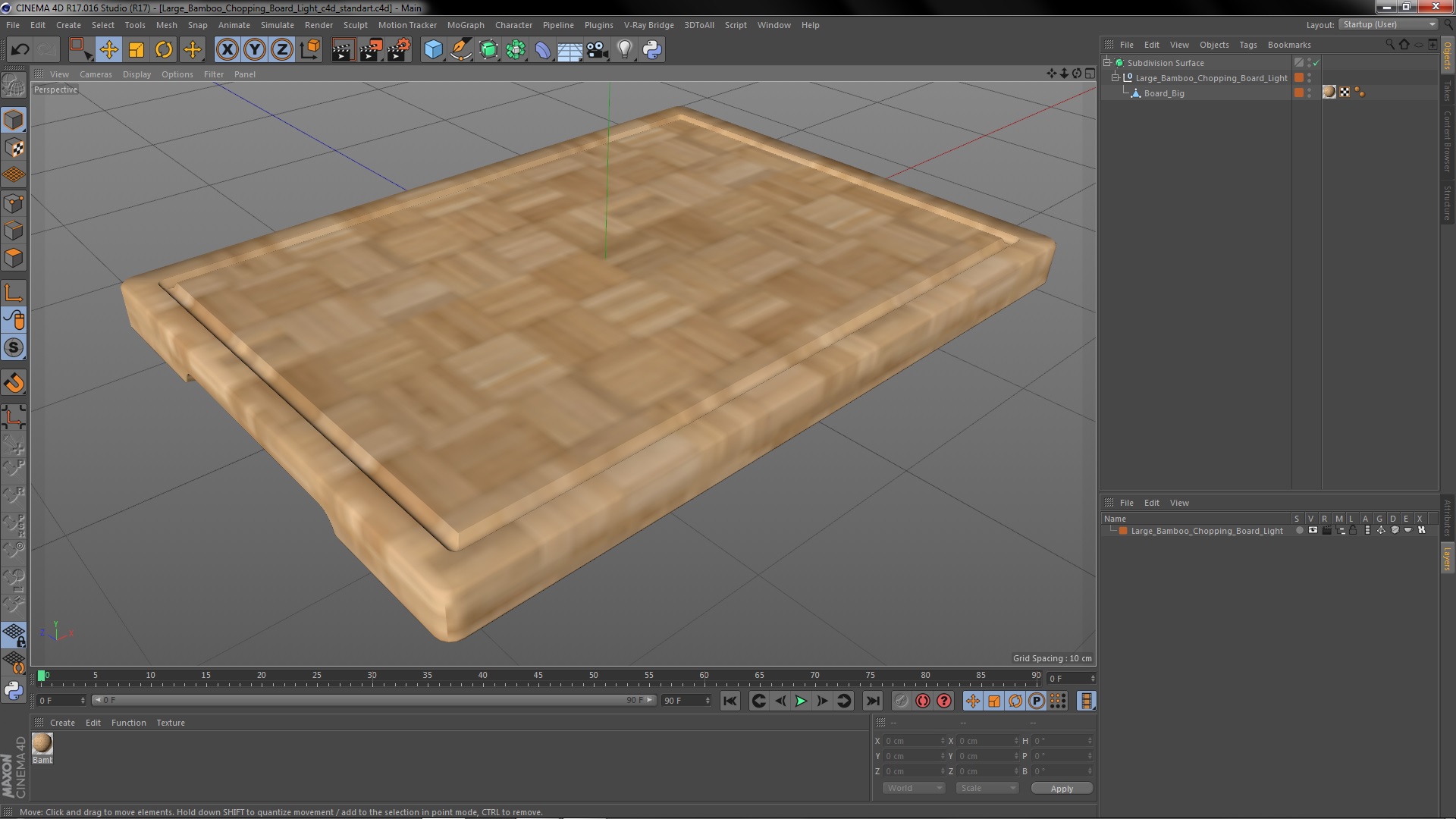Open Object Manager Tags menu
The height and width of the screenshot is (819, 1456).
pos(1247,45)
